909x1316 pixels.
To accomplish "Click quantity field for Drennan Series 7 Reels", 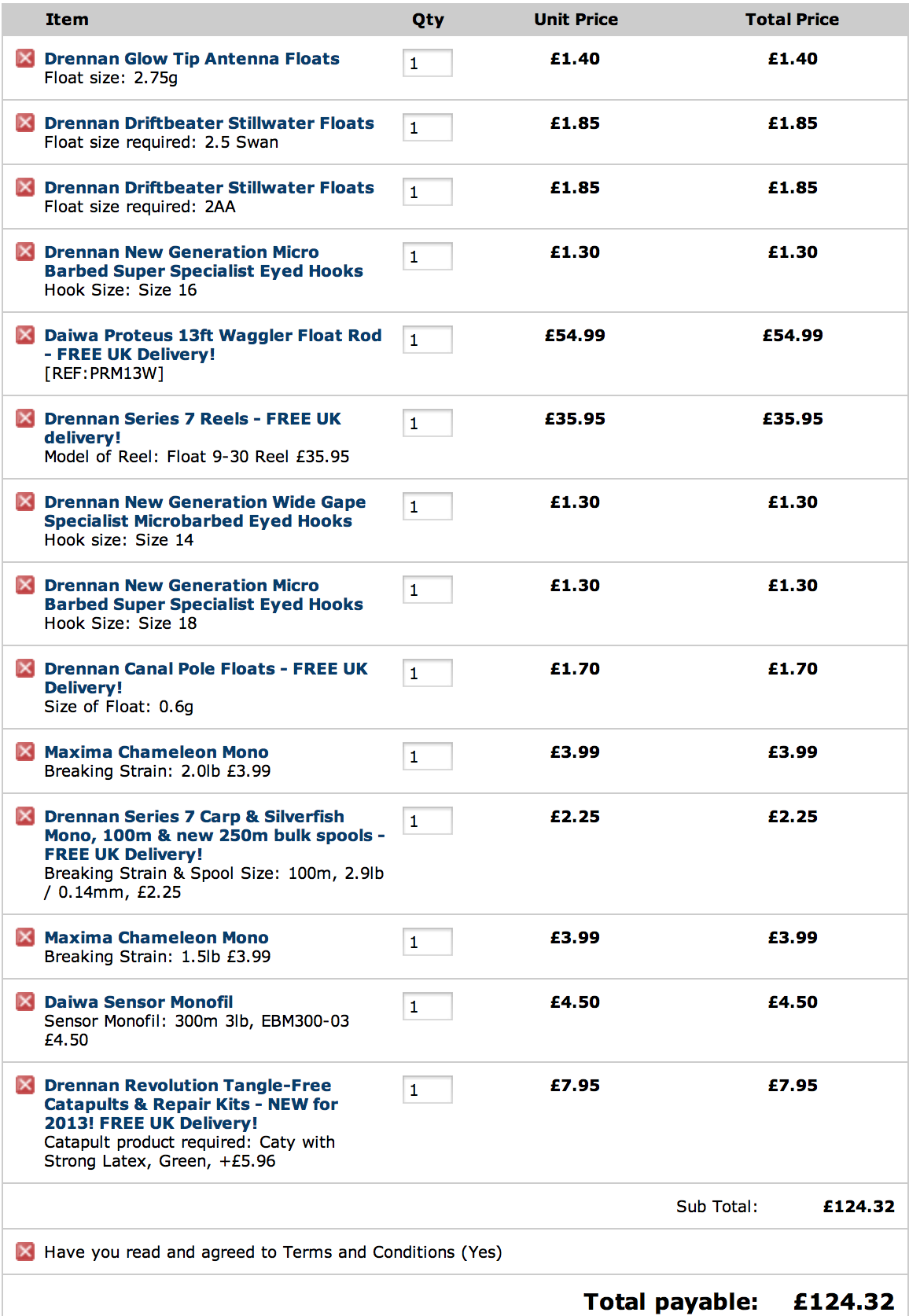I will click(x=428, y=423).
